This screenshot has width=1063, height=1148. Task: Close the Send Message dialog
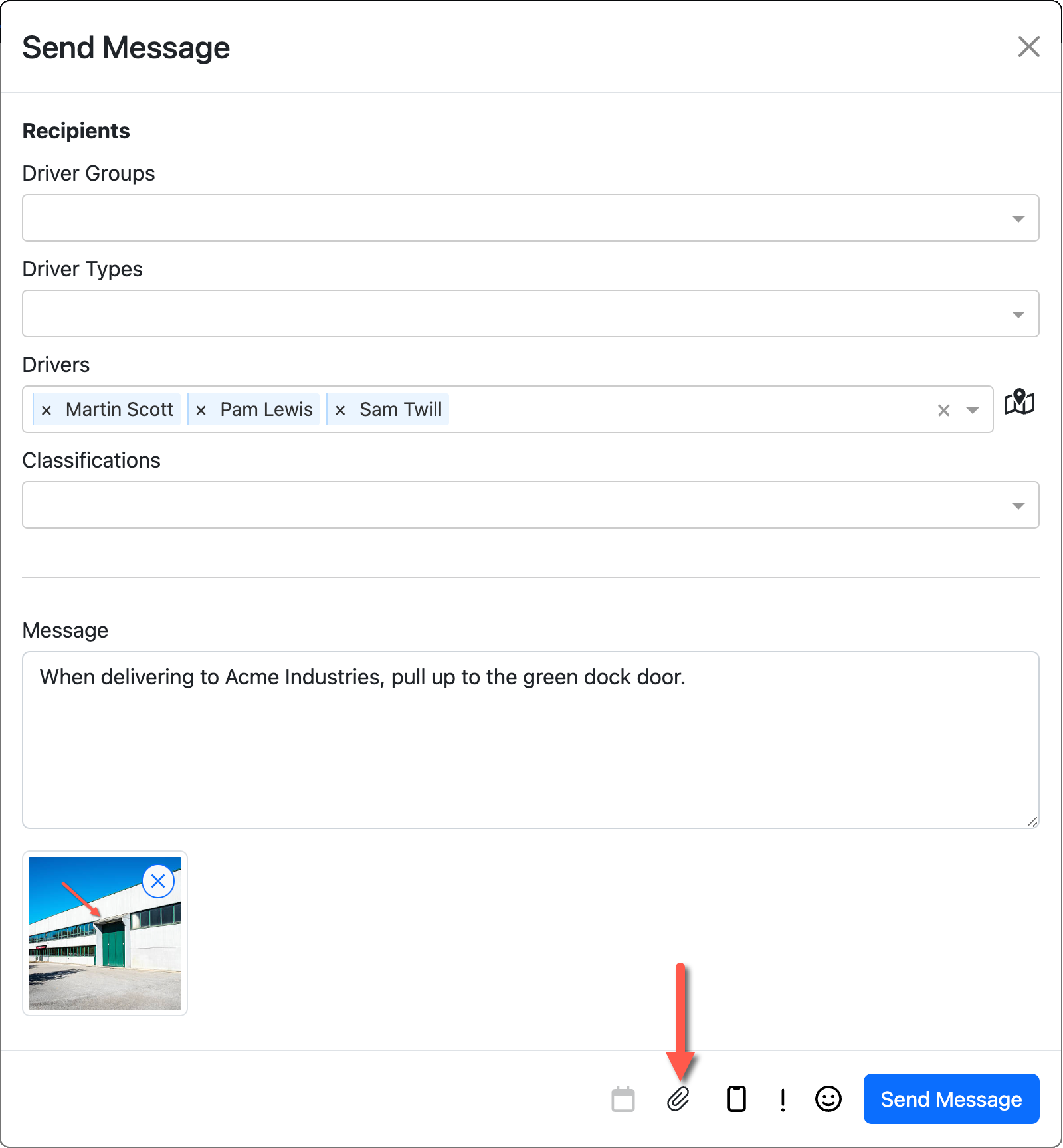[1028, 47]
